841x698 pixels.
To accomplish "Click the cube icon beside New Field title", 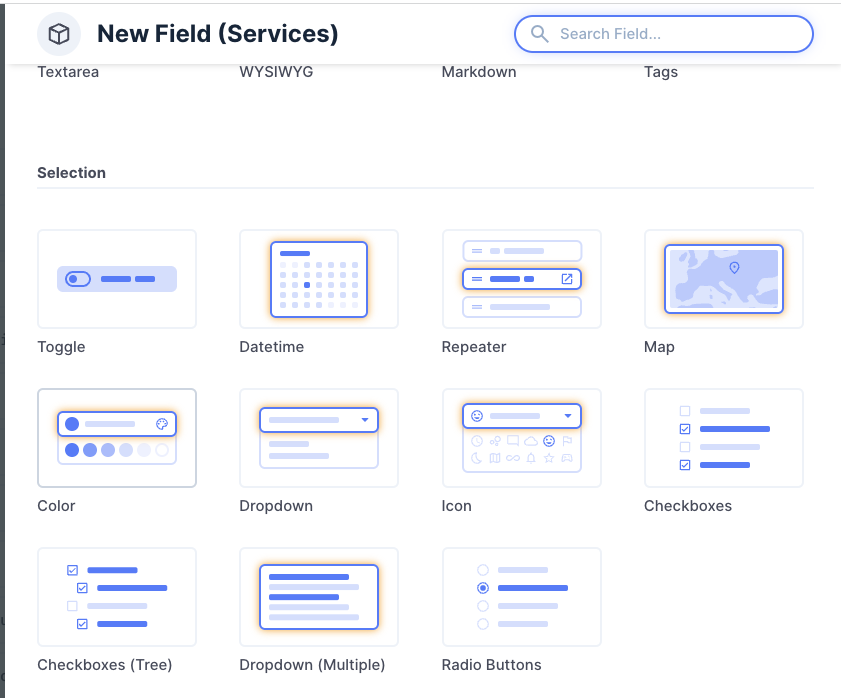I will pyautogui.click(x=59, y=34).
